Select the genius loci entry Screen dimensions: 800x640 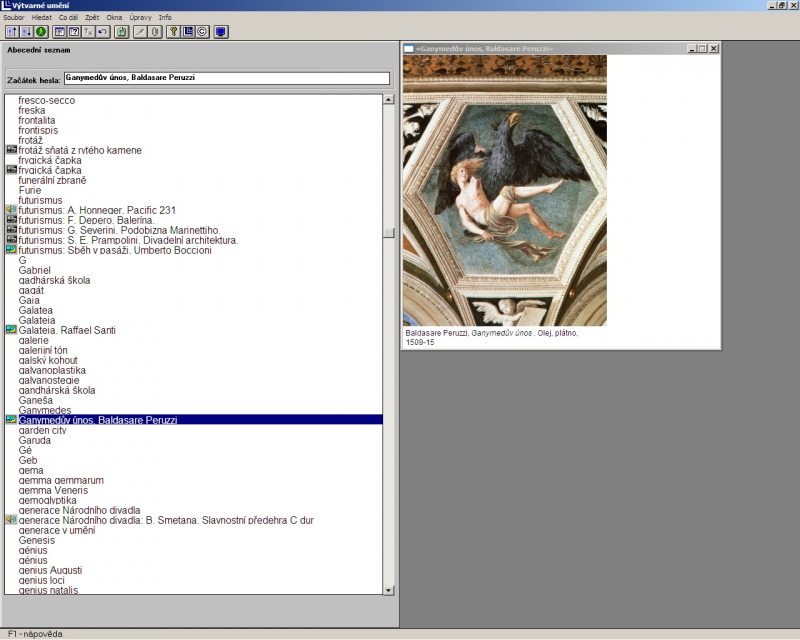[41, 580]
